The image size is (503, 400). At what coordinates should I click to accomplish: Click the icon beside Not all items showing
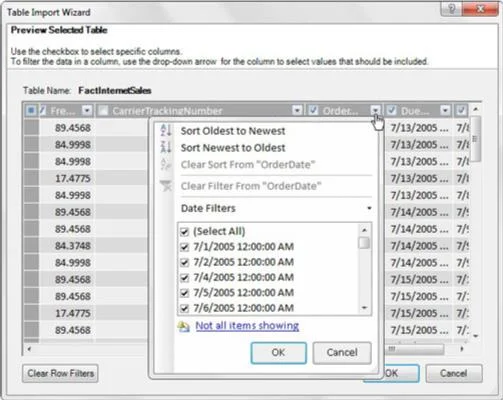point(184,326)
